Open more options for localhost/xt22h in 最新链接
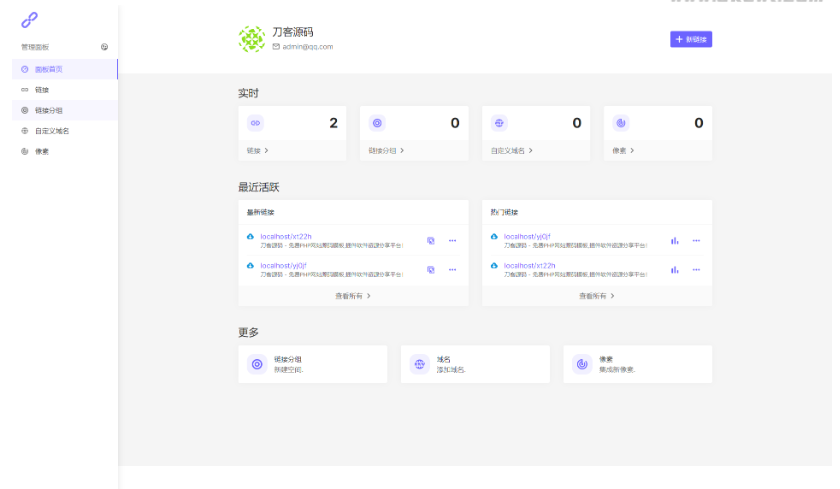840x489 pixels. click(453, 240)
